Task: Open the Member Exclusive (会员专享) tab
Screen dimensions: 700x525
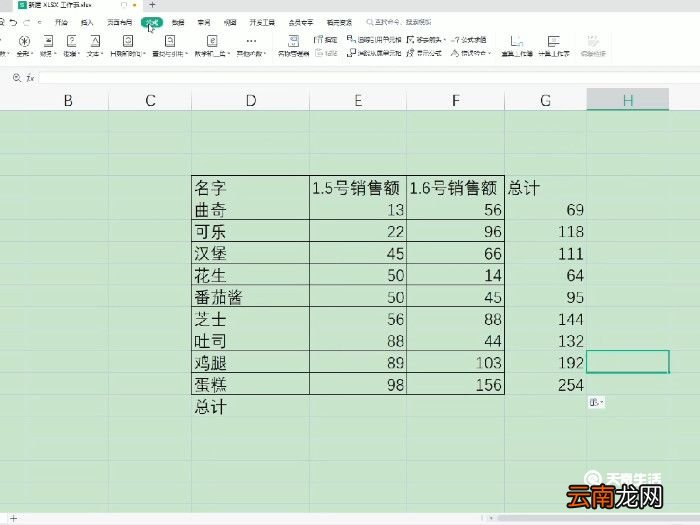Action: (301, 22)
